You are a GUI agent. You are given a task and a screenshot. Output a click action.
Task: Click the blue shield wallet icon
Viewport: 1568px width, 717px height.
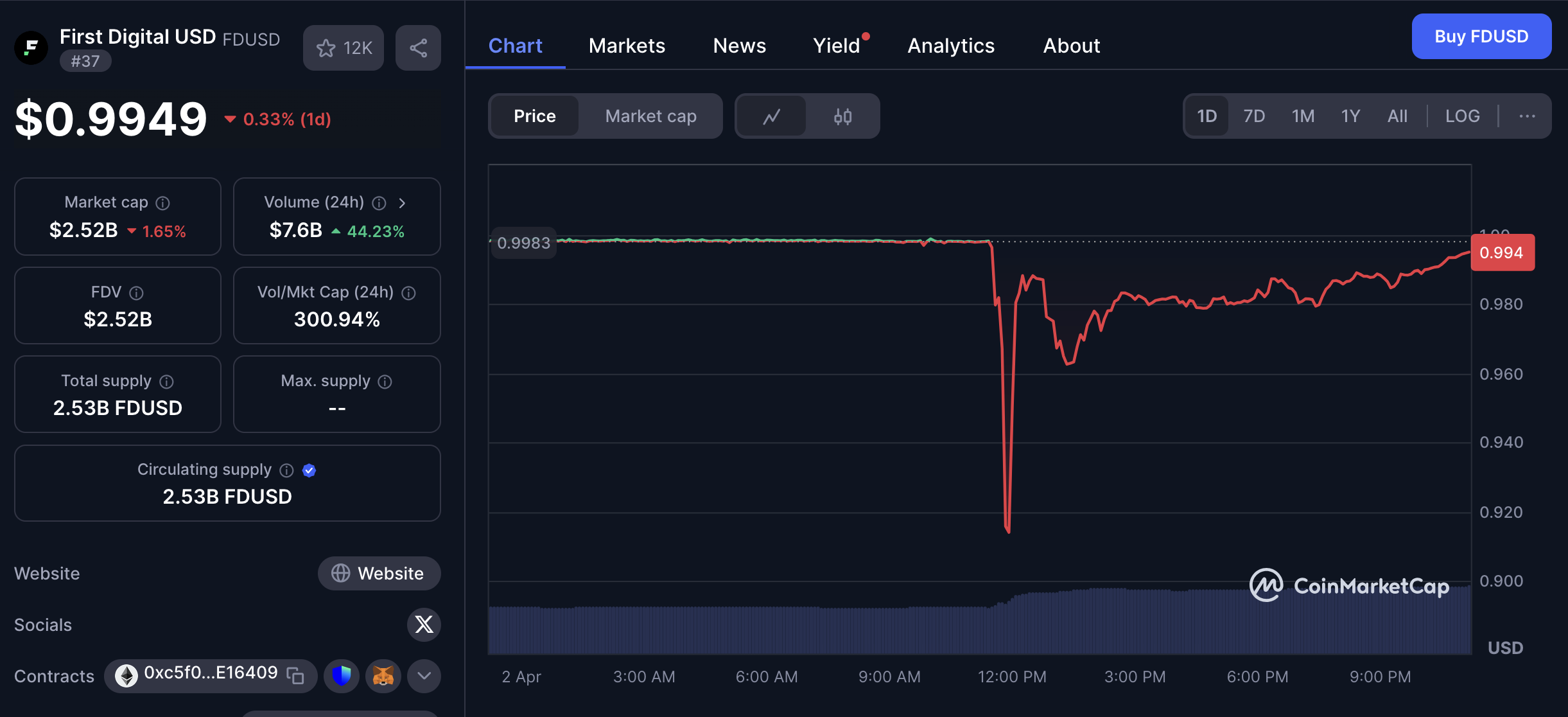tap(342, 676)
